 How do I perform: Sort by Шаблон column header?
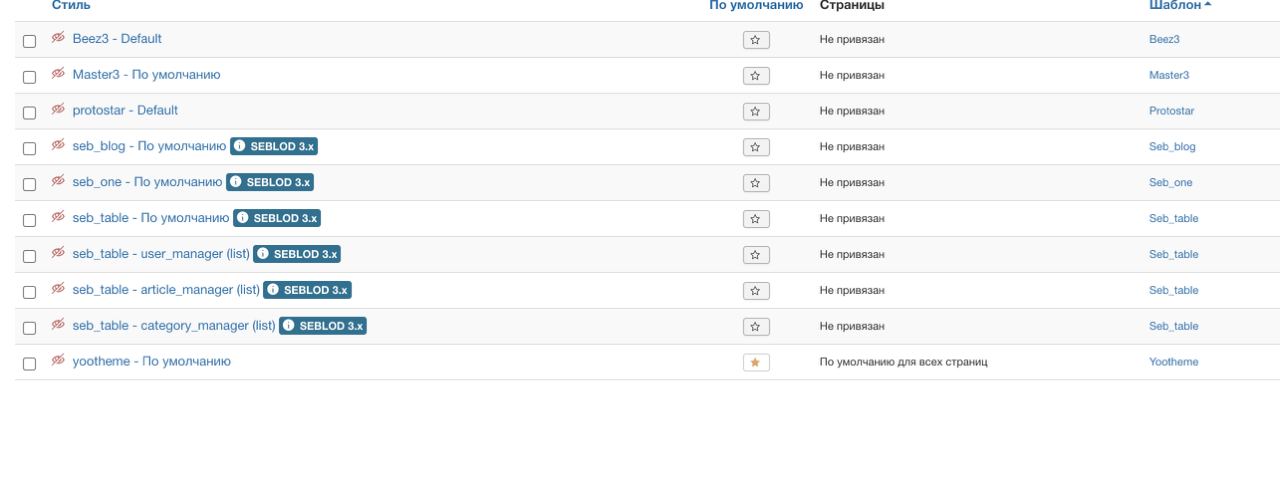click(1177, 6)
